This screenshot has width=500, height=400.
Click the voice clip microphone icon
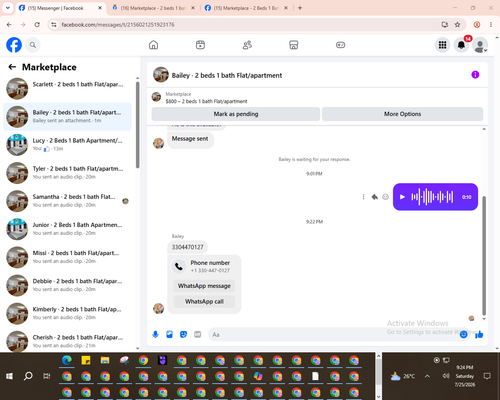155,334
